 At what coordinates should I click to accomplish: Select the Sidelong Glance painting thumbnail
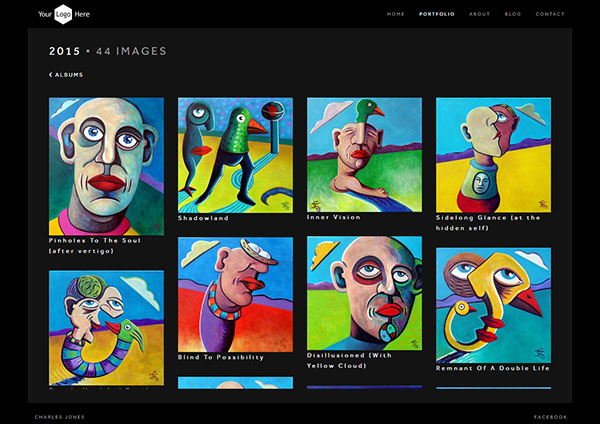(x=493, y=154)
